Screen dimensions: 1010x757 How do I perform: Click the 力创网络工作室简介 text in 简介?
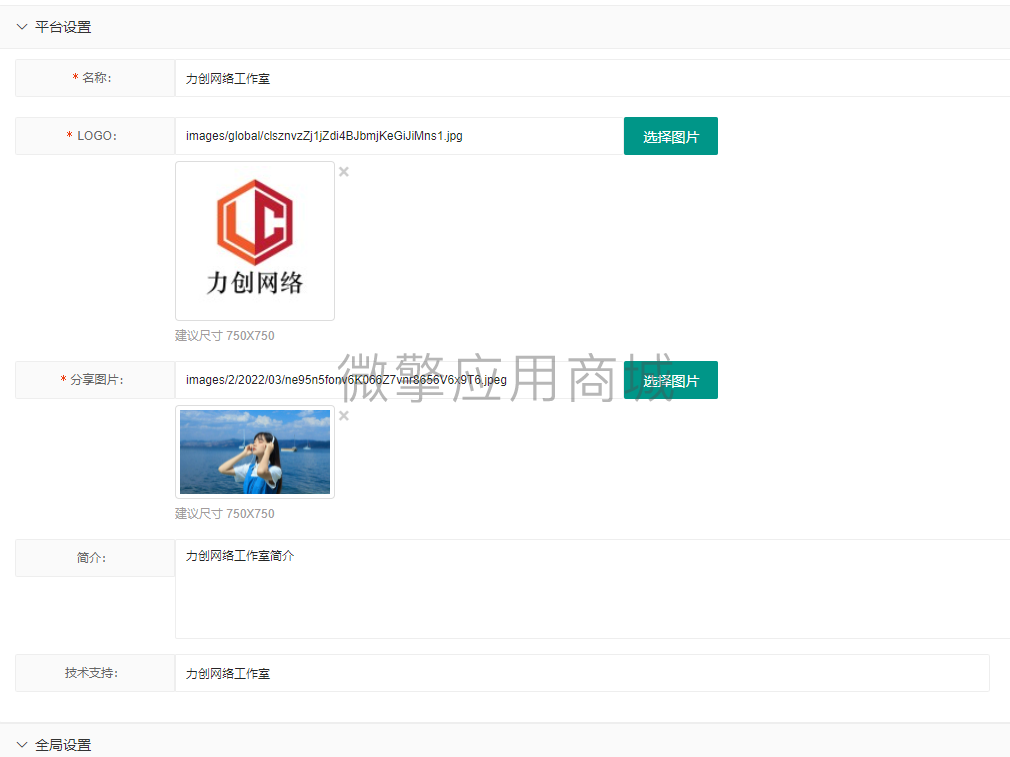pyautogui.click(x=239, y=555)
